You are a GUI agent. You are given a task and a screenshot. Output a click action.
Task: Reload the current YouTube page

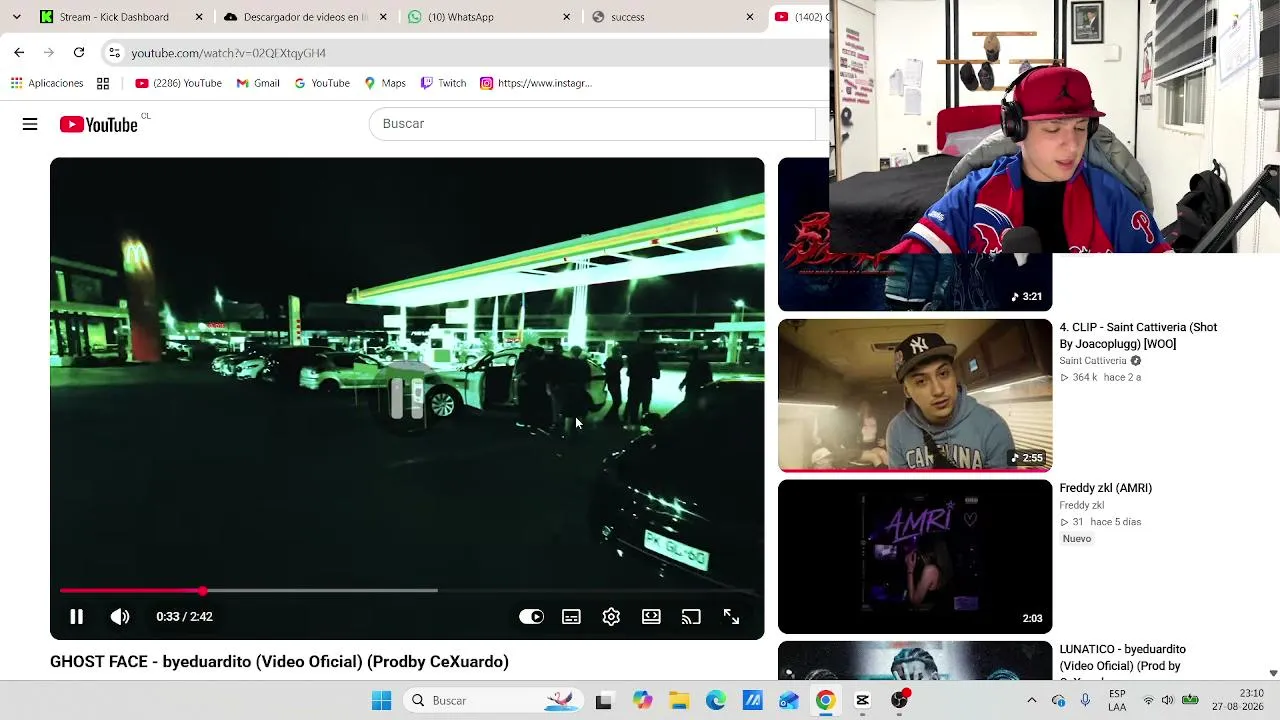pos(79,52)
